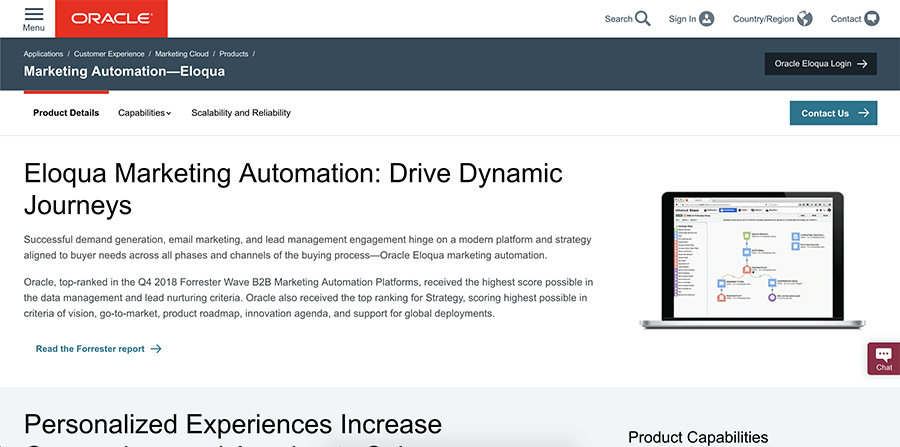Click the Search magnifier icon

pyautogui.click(x=643, y=18)
